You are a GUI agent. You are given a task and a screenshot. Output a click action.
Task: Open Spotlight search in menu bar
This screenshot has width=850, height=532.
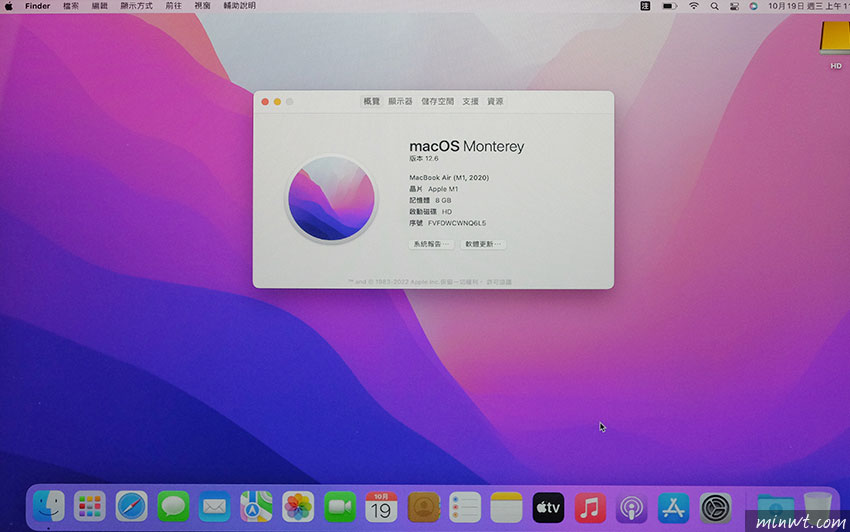714,6
